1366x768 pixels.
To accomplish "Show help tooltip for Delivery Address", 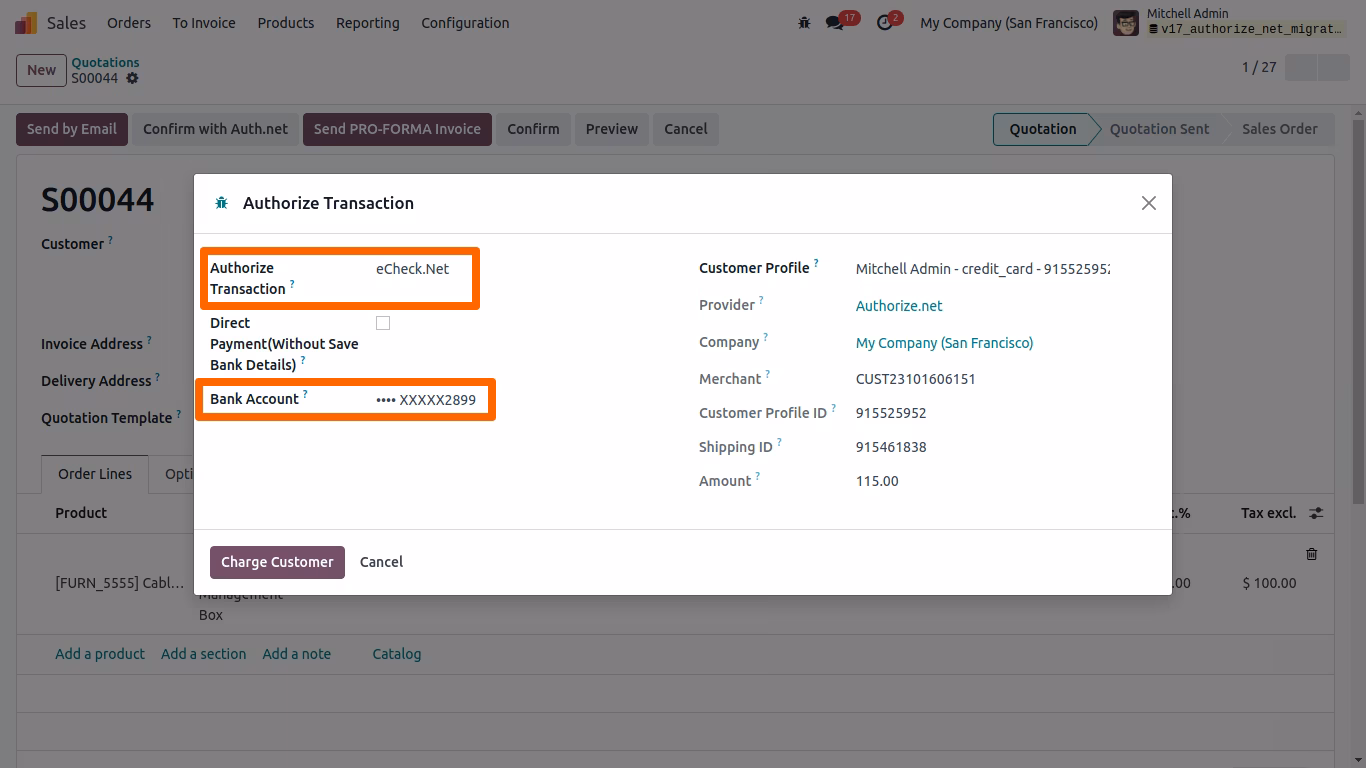I will tap(158, 376).
